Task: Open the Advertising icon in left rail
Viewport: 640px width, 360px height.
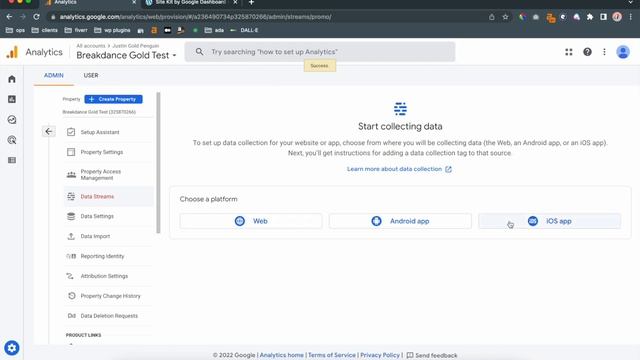Action: point(12,140)
